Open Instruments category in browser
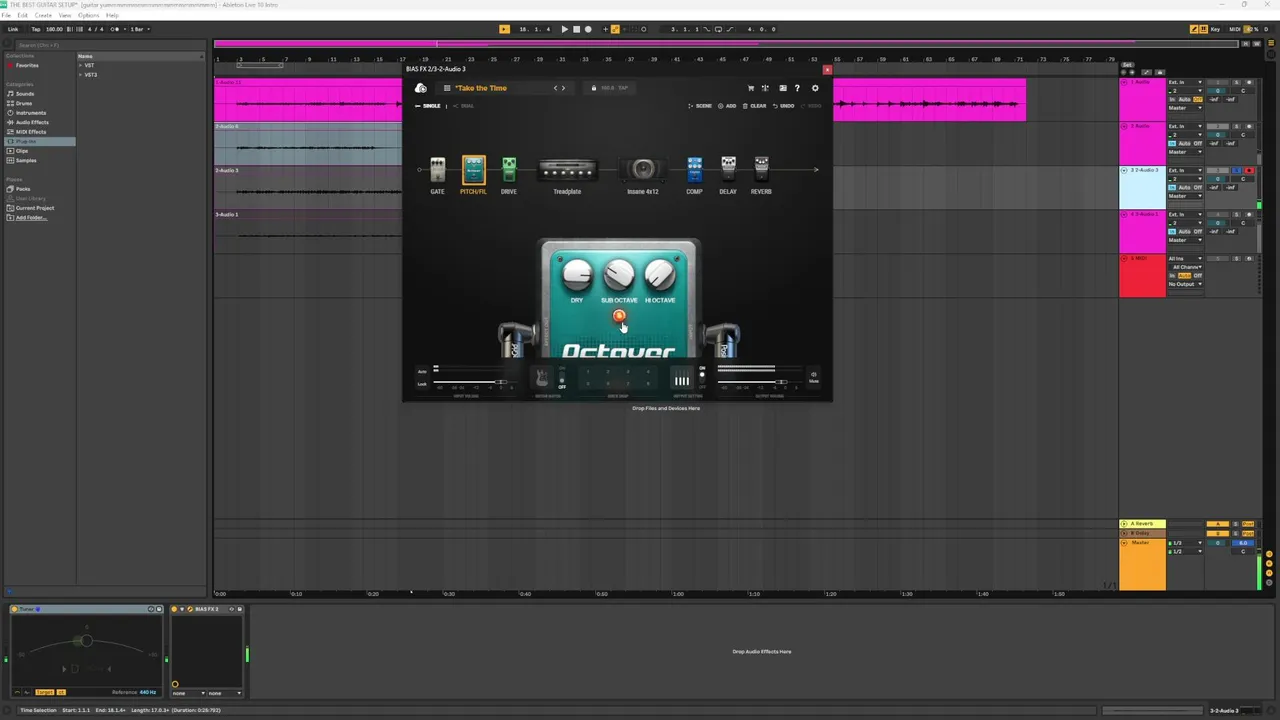Image resolution: width=1280 pixels, height=720 pixels. pos(30,113)
